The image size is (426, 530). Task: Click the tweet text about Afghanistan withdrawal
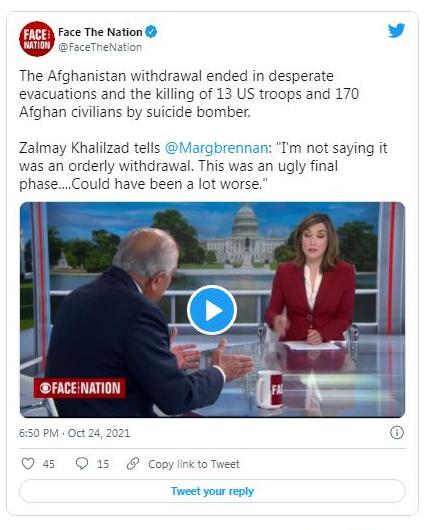pos(189,94)
